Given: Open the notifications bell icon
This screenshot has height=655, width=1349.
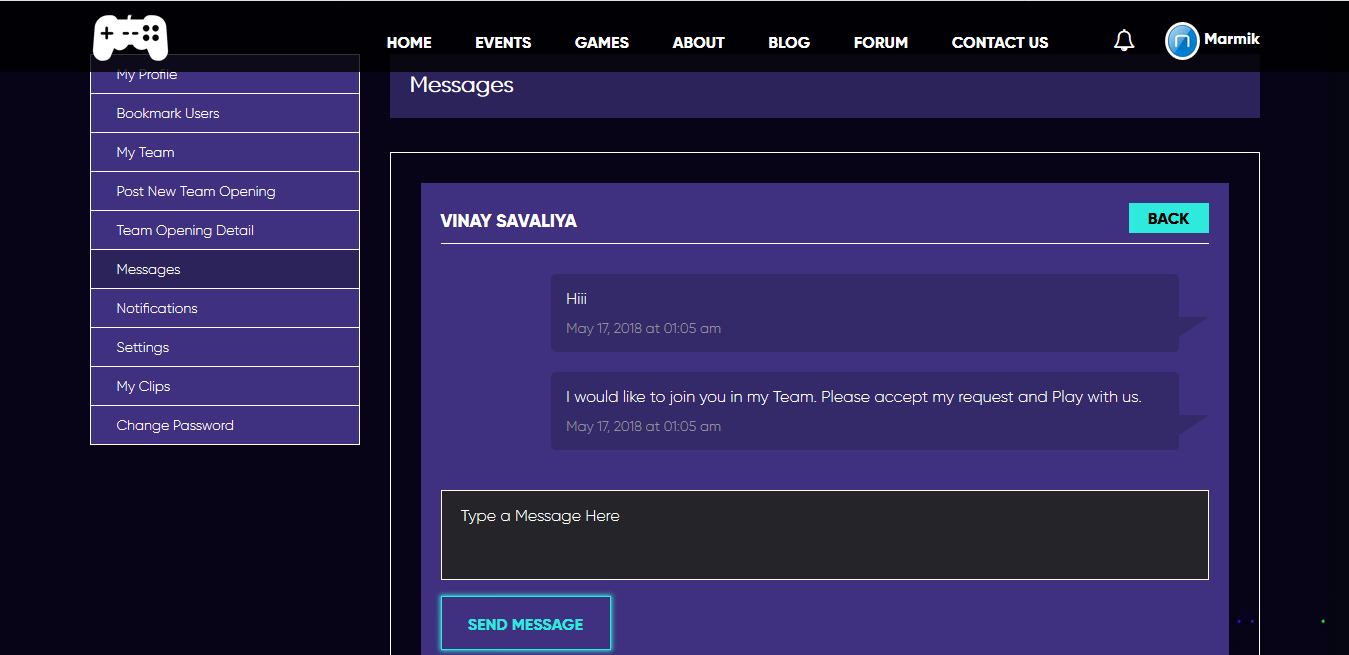Looking at the screenshot, I should [x=1124, y=41].
